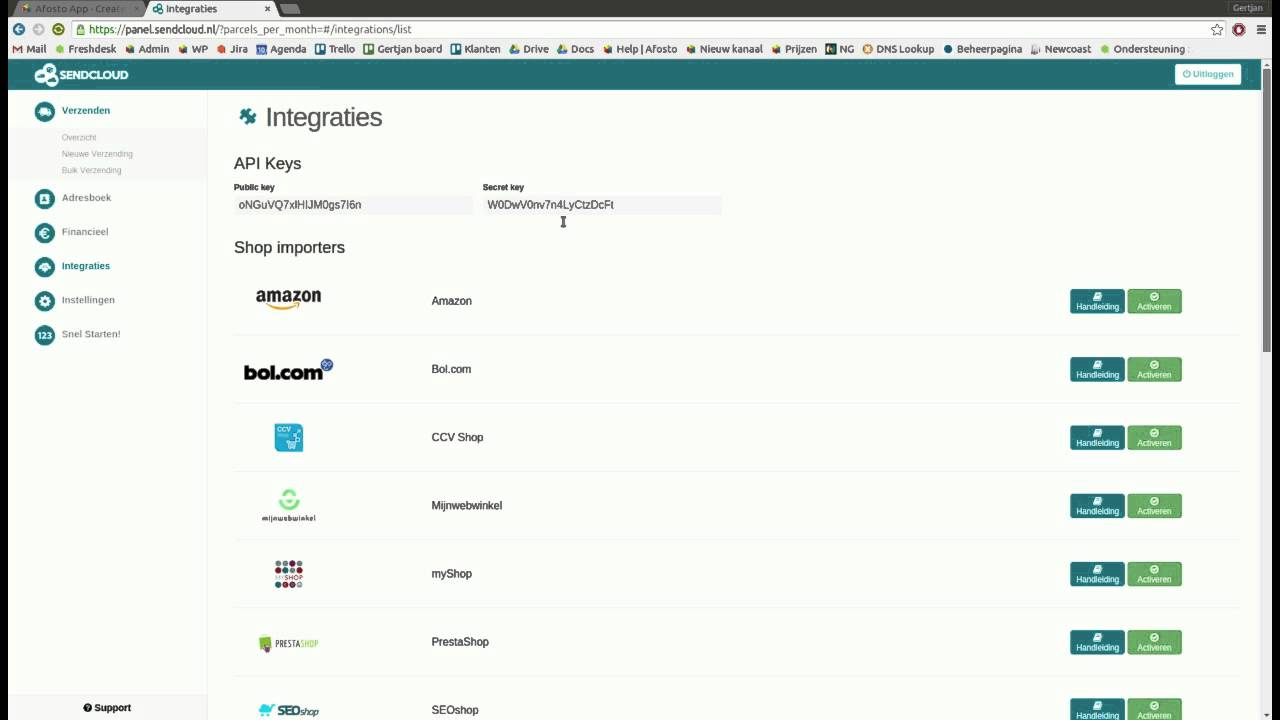The image size is (1280, 720).
Task: Click the PrestaShop logo
Action: pos(288,643)
